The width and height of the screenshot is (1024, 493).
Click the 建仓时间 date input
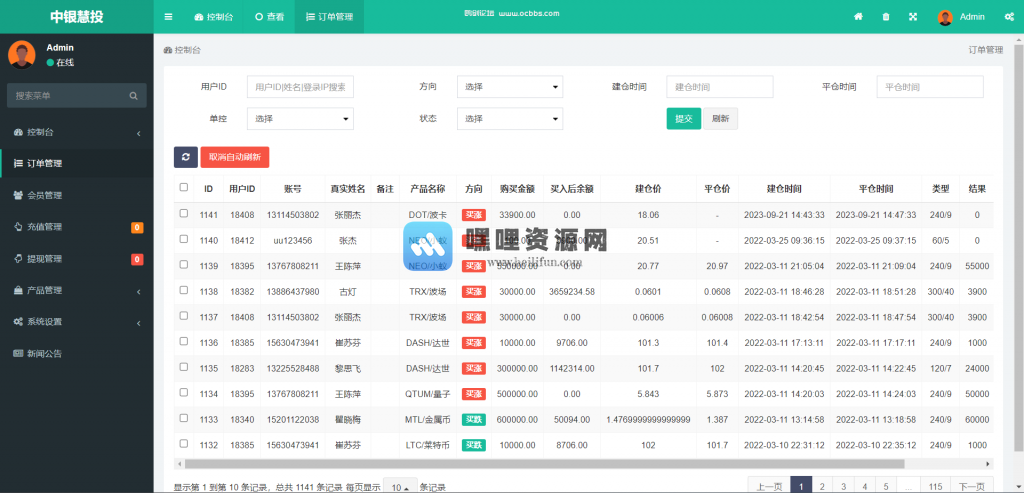[x=720, y=86]
